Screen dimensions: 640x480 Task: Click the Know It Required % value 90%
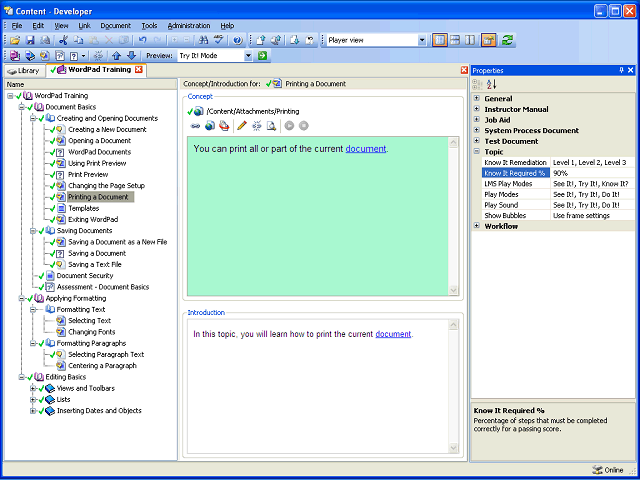click(593, 173)
